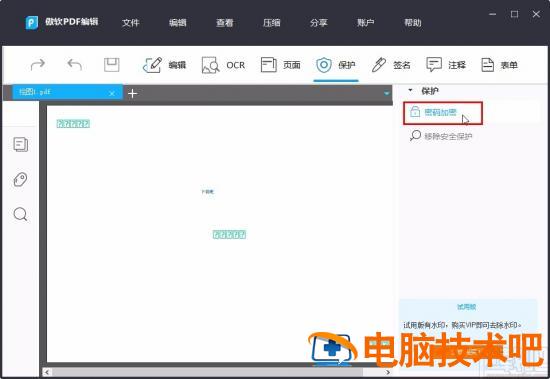Screen dimensions: 550x379
Task: Click second highlighted text field in page
Action: (x=229, y=234)
